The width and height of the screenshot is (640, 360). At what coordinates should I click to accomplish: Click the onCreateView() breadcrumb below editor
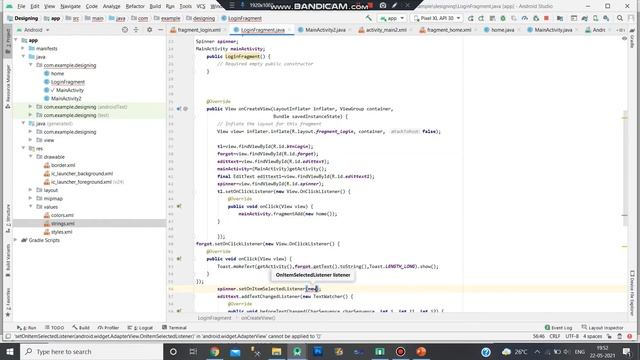[x=258, y=318]
